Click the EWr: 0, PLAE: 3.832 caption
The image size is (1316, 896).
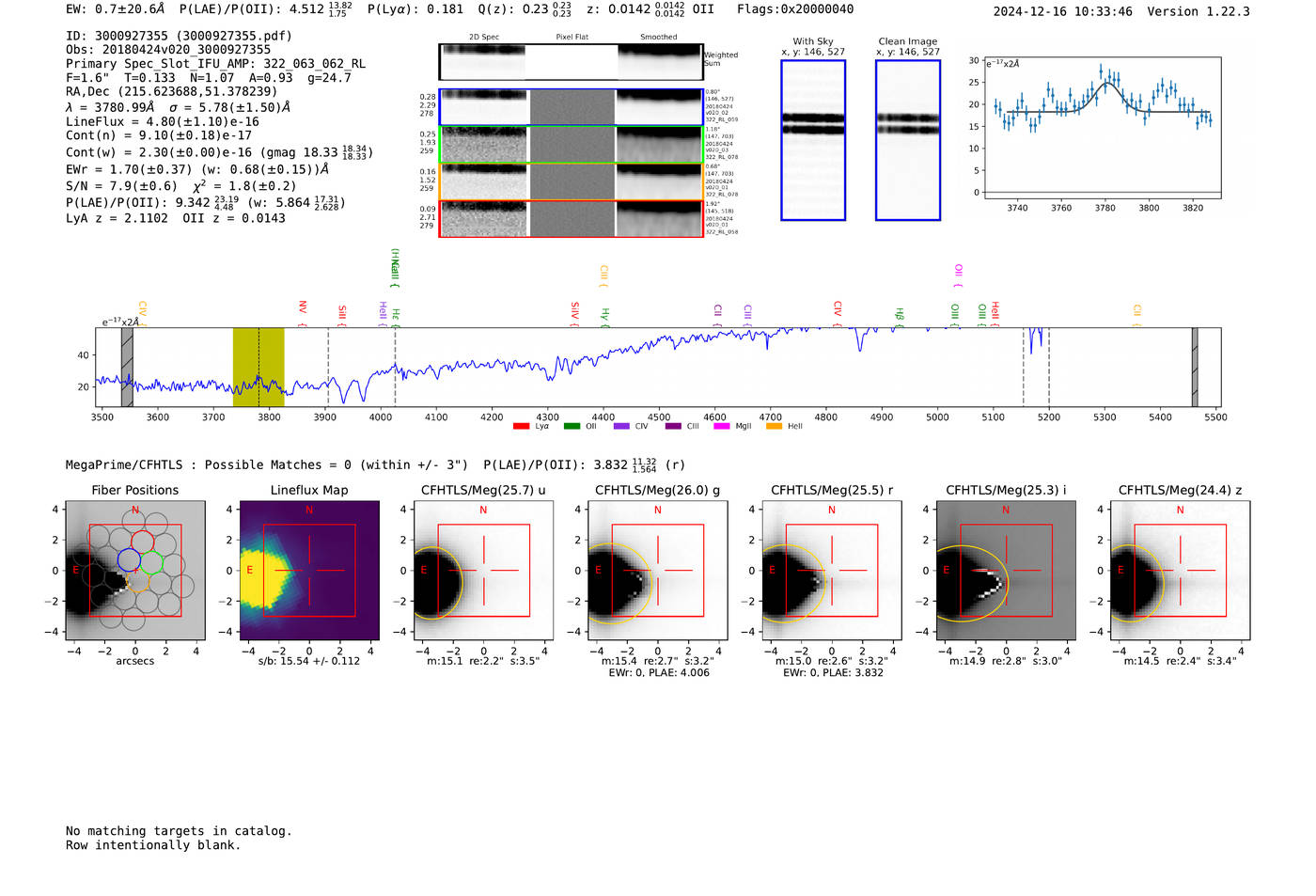click(832, 673)
